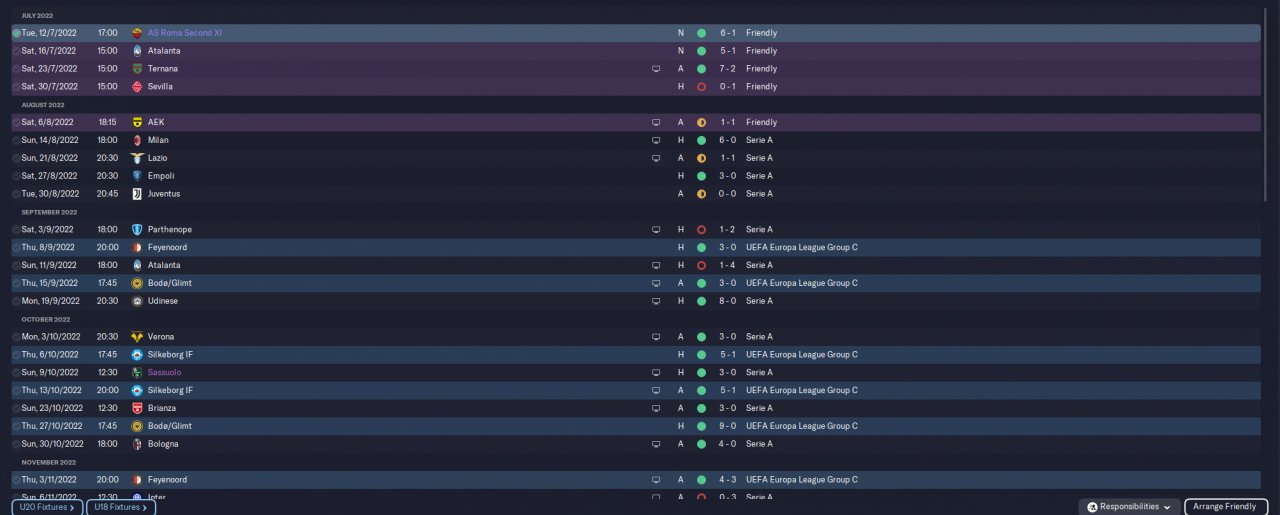Toggle the selection circle on Empoli row
Image resolution: width=1280 pixels, height=515 pixels.
coord(16,176)
